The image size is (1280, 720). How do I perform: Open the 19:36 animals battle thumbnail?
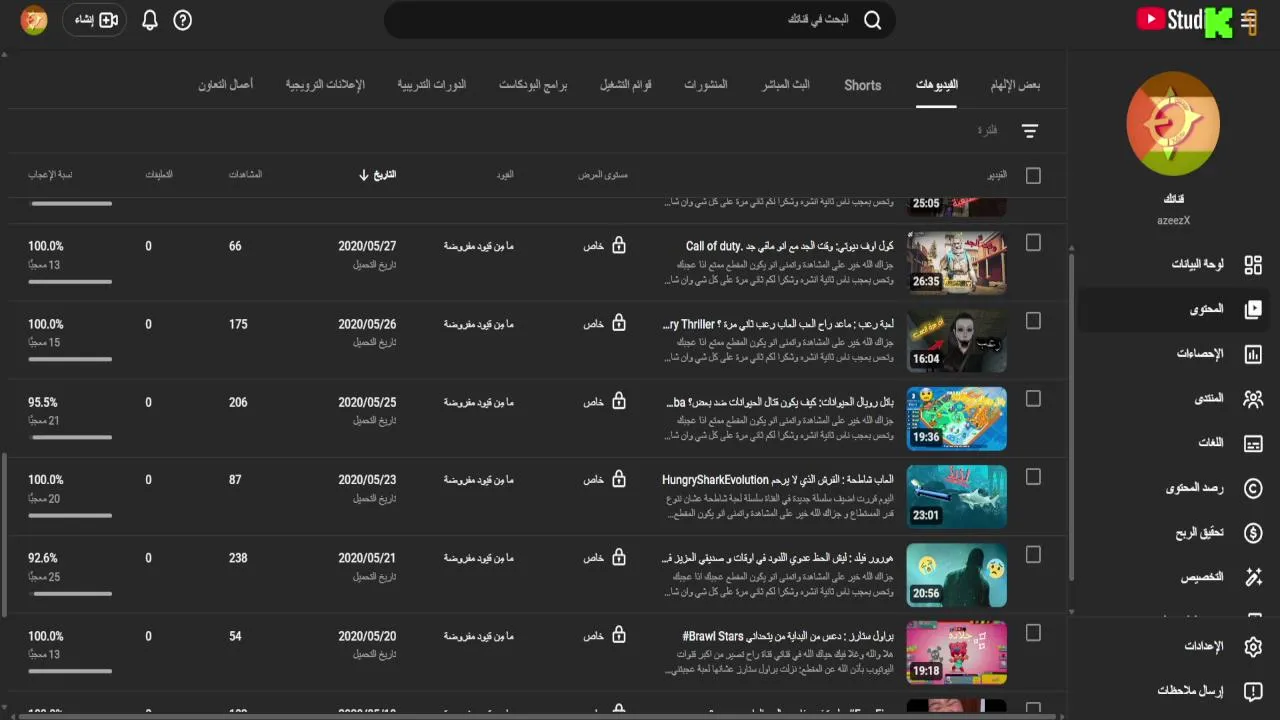click(957, 419)
